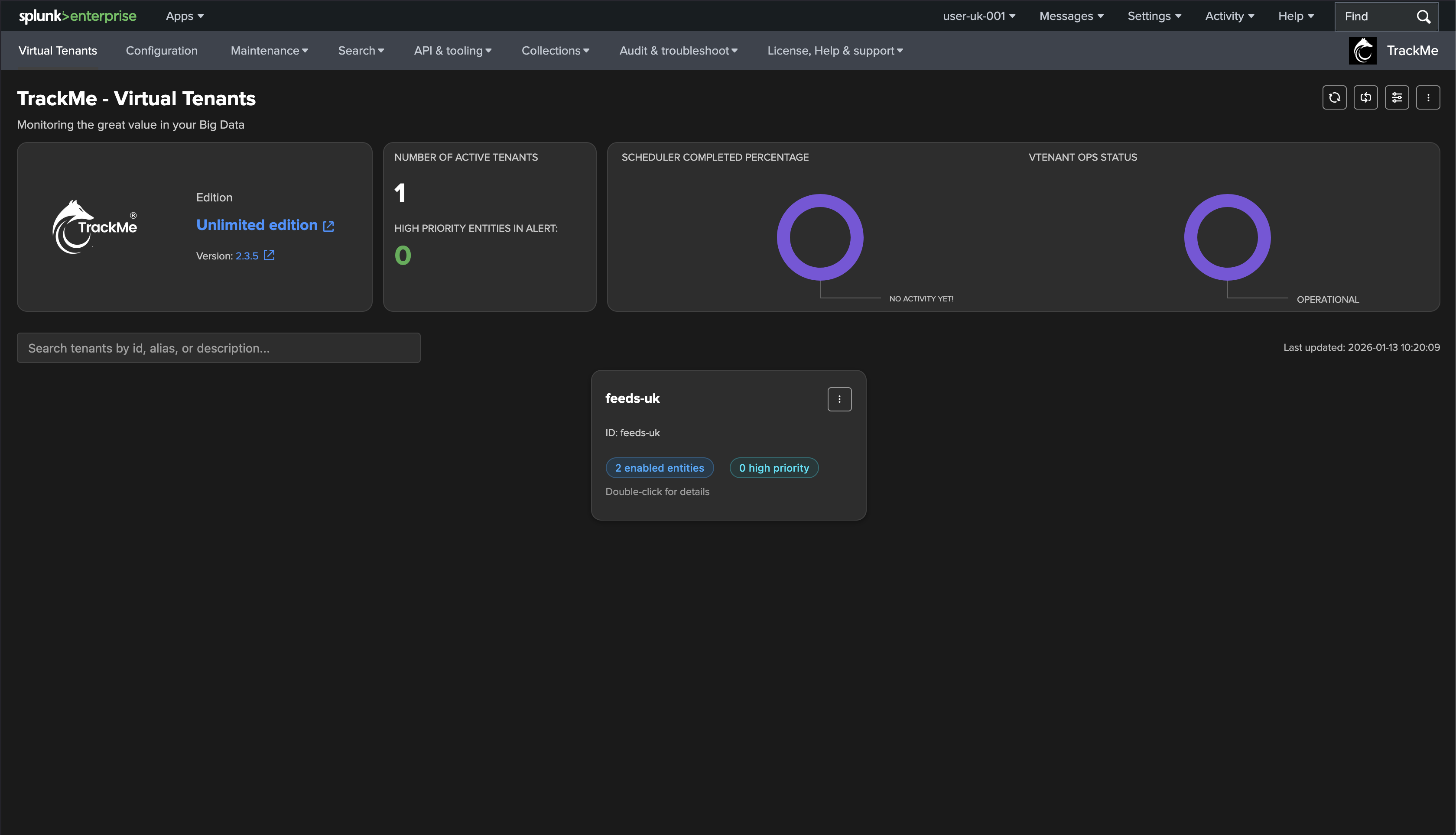This screenshot has height=835, width=1456.
Task: Click TrackMe logo icon in nav bar
Action: tap(1362, 51)
